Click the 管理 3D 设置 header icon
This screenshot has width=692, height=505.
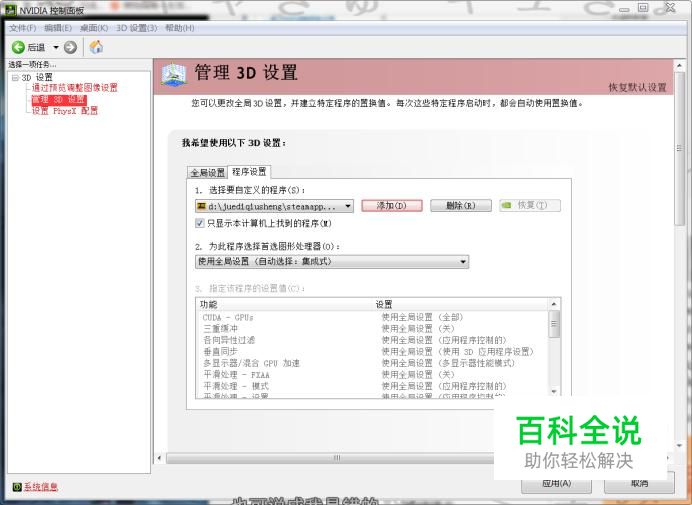click(x=173, y=75)
